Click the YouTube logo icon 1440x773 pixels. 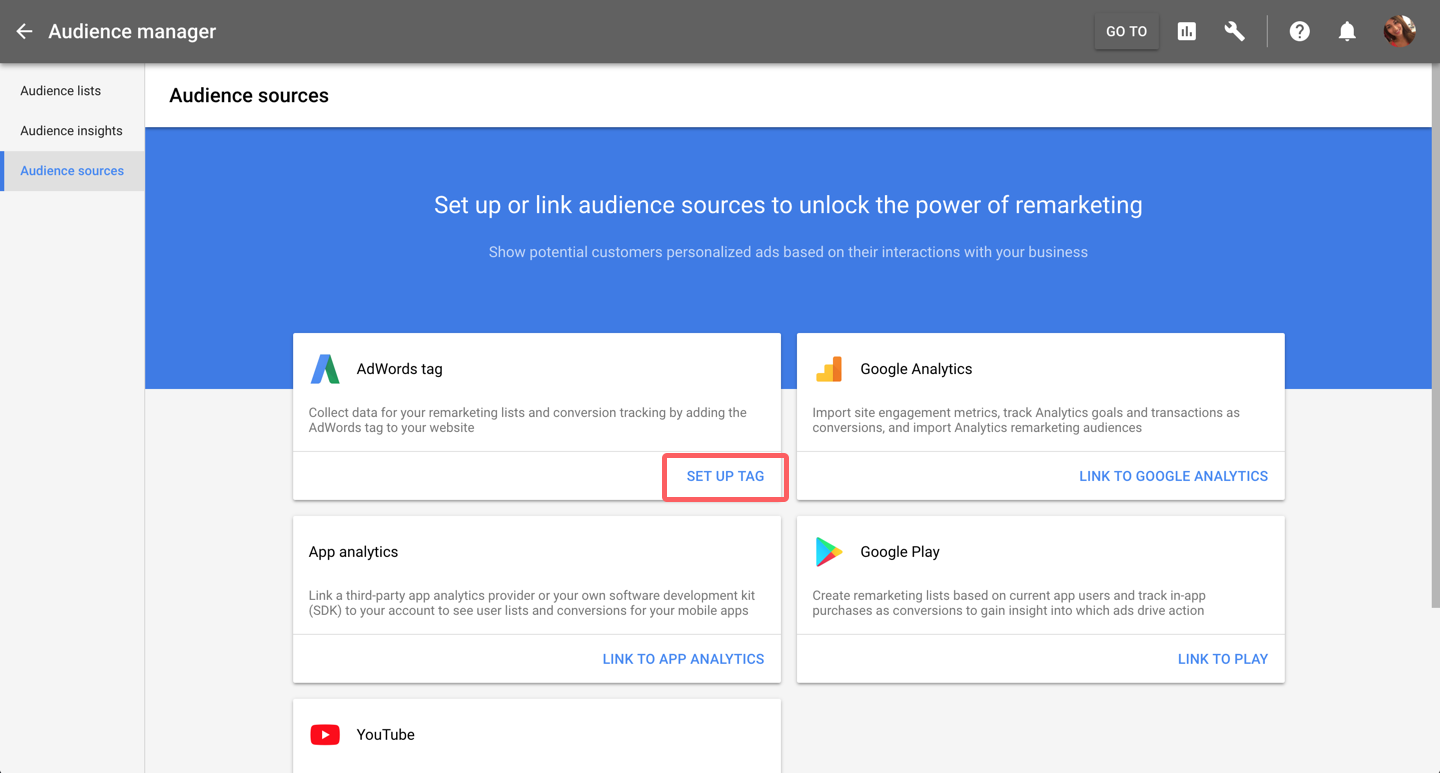(325, 735)
